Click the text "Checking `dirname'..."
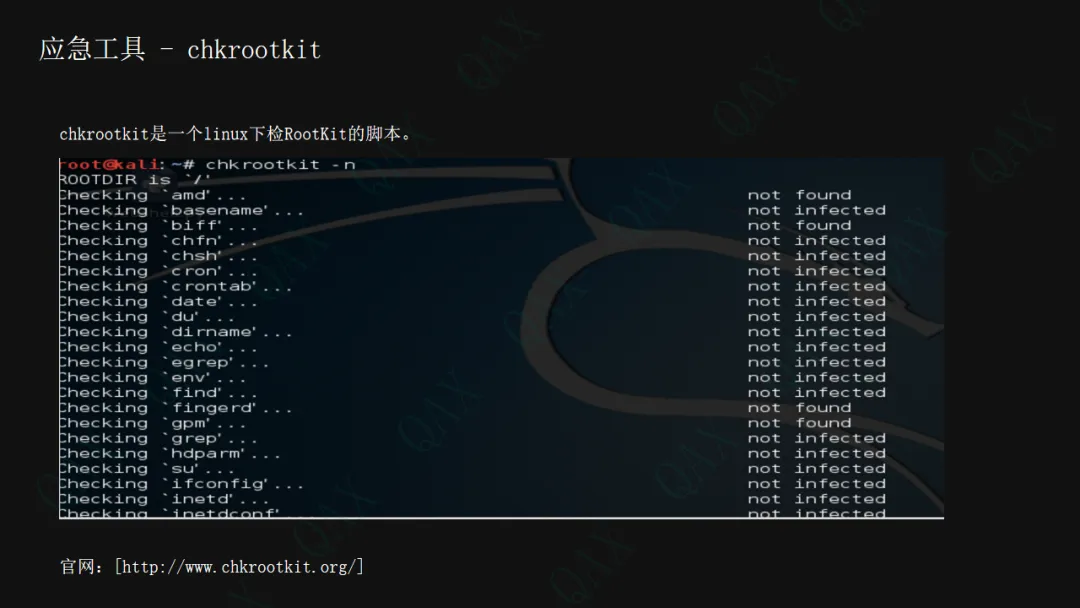Viewport: 1080px width, 608px height. click(x=176, y=332)
